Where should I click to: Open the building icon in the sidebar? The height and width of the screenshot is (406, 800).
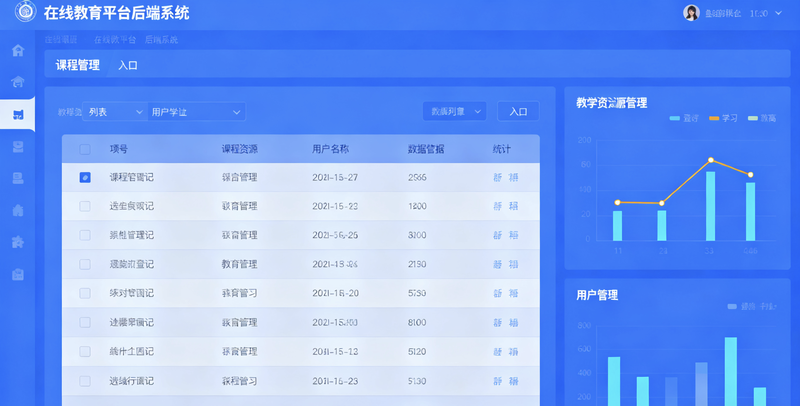tap(17, 210)
